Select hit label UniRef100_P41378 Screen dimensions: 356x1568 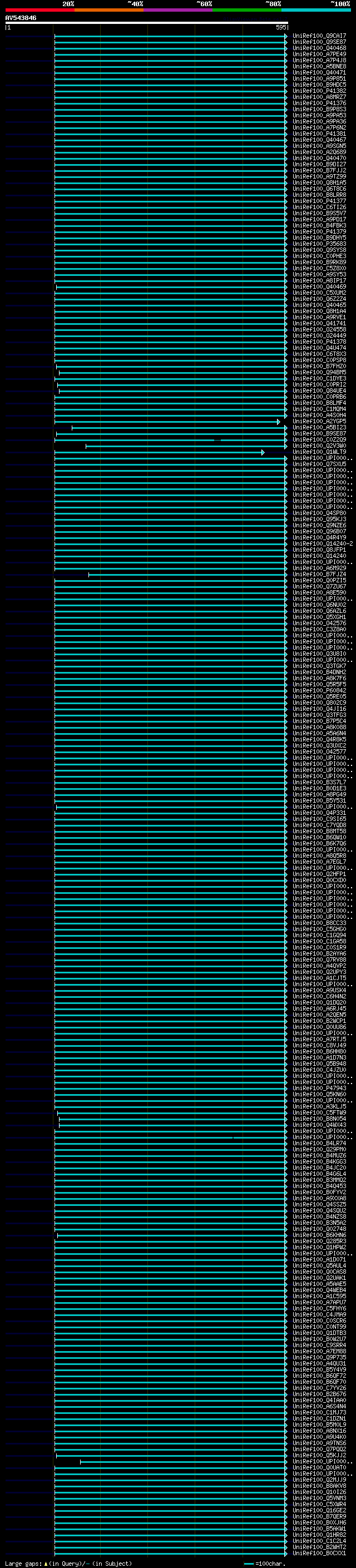(319, 342)
